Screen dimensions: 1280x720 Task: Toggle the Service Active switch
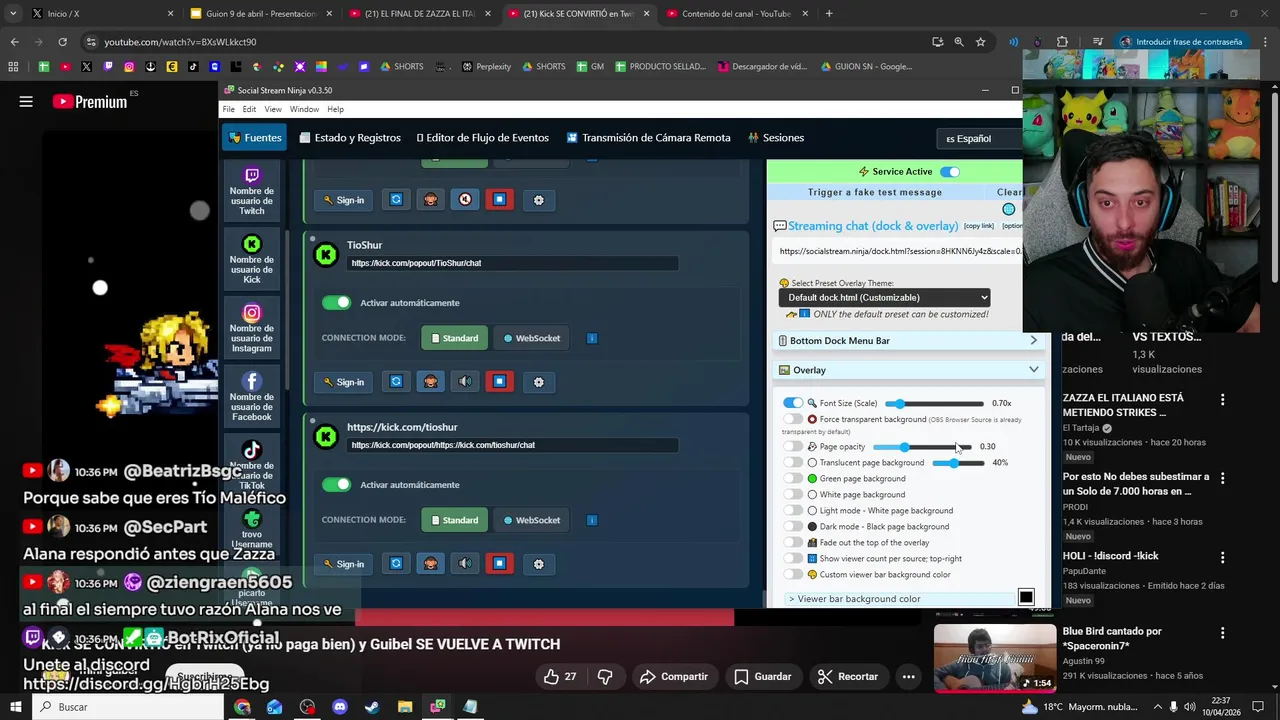[x=949, y=172]
